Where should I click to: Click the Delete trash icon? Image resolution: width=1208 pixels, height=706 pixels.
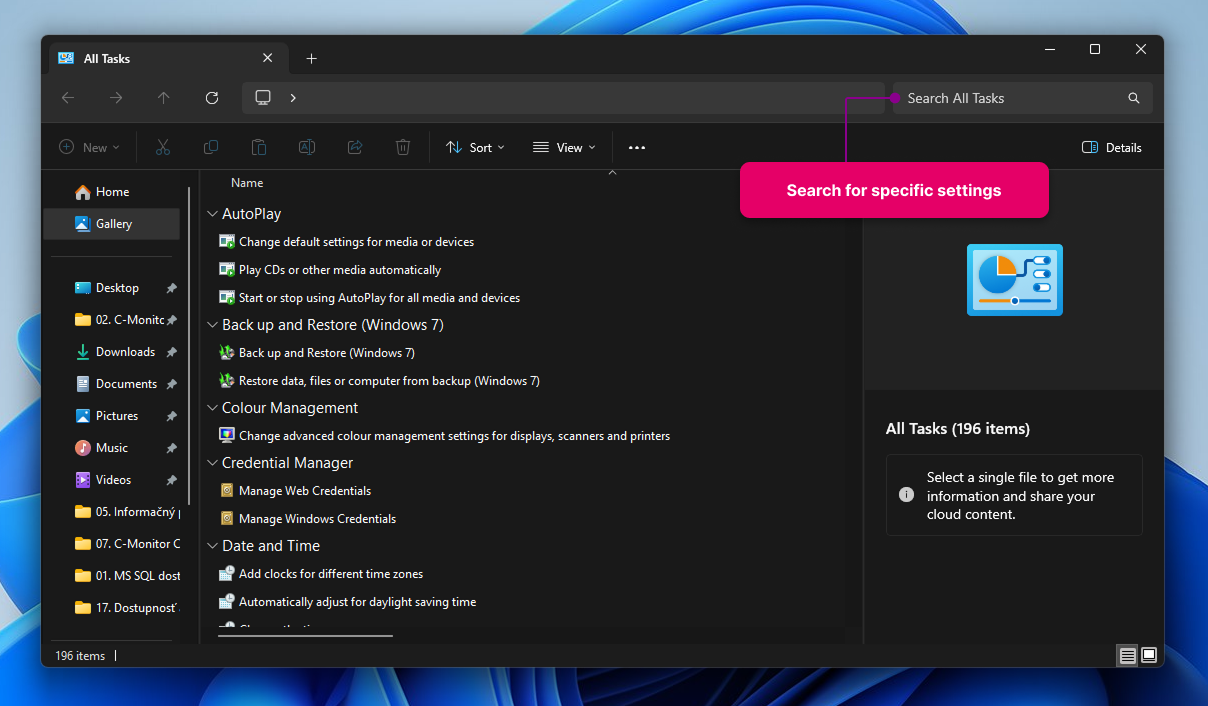[x=403, y=147]
